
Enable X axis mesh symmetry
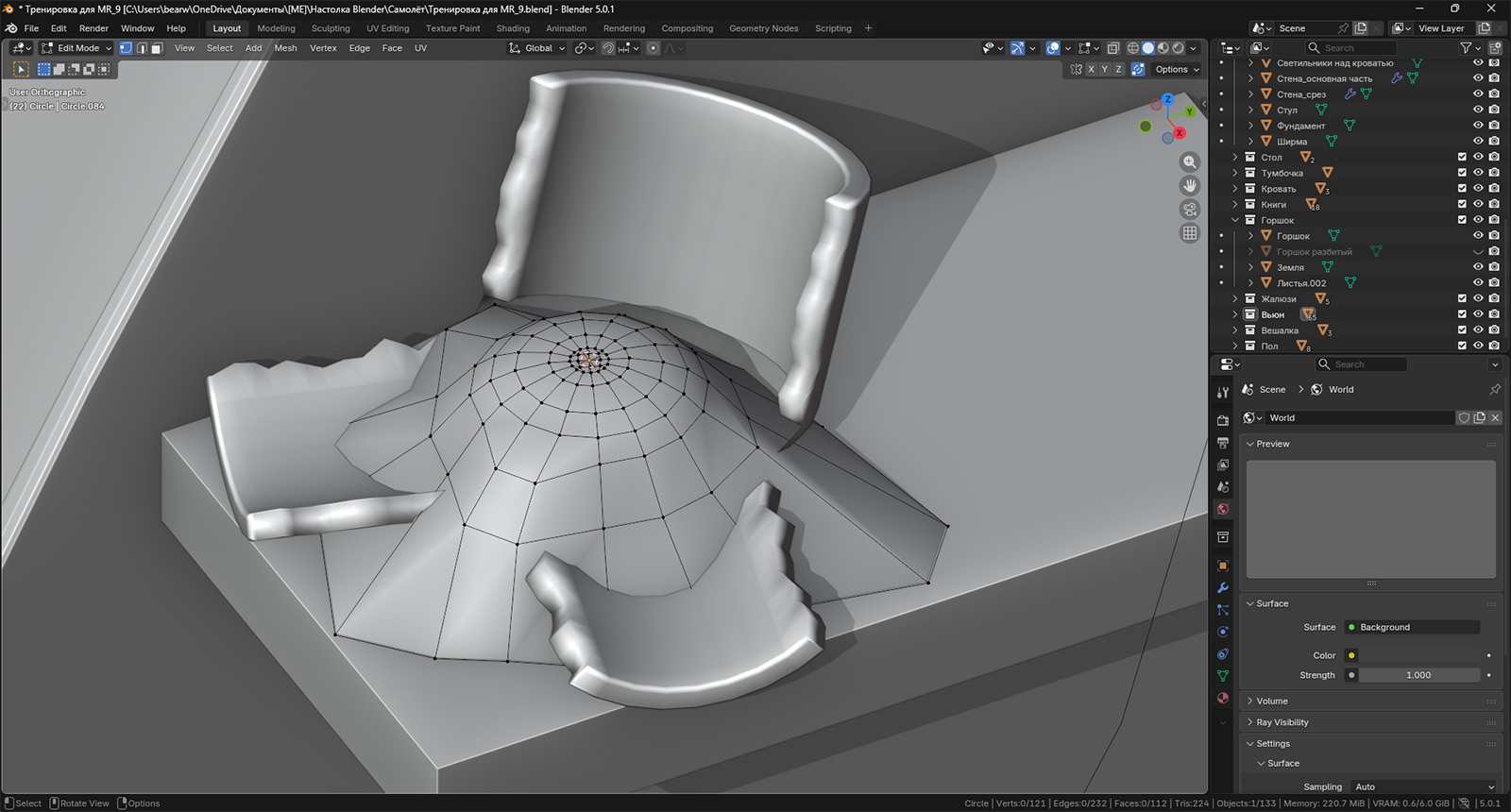tap(1091, 70)
